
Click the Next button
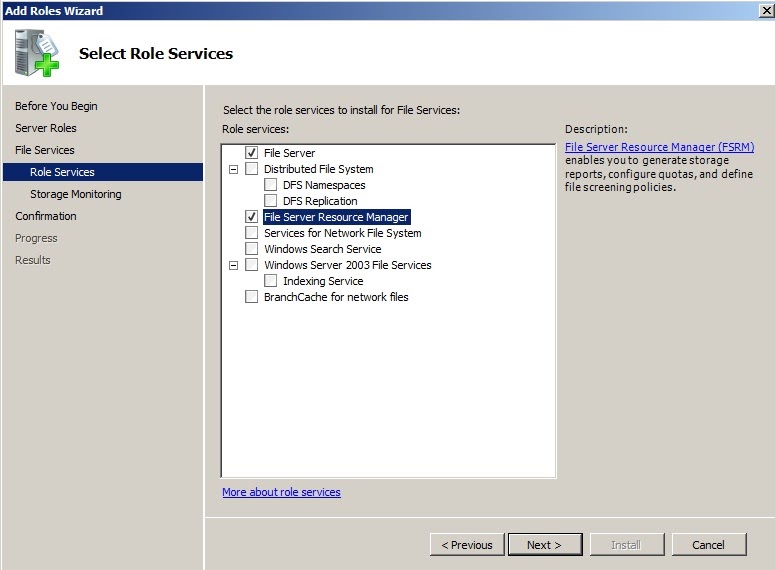tap(545, 545)
